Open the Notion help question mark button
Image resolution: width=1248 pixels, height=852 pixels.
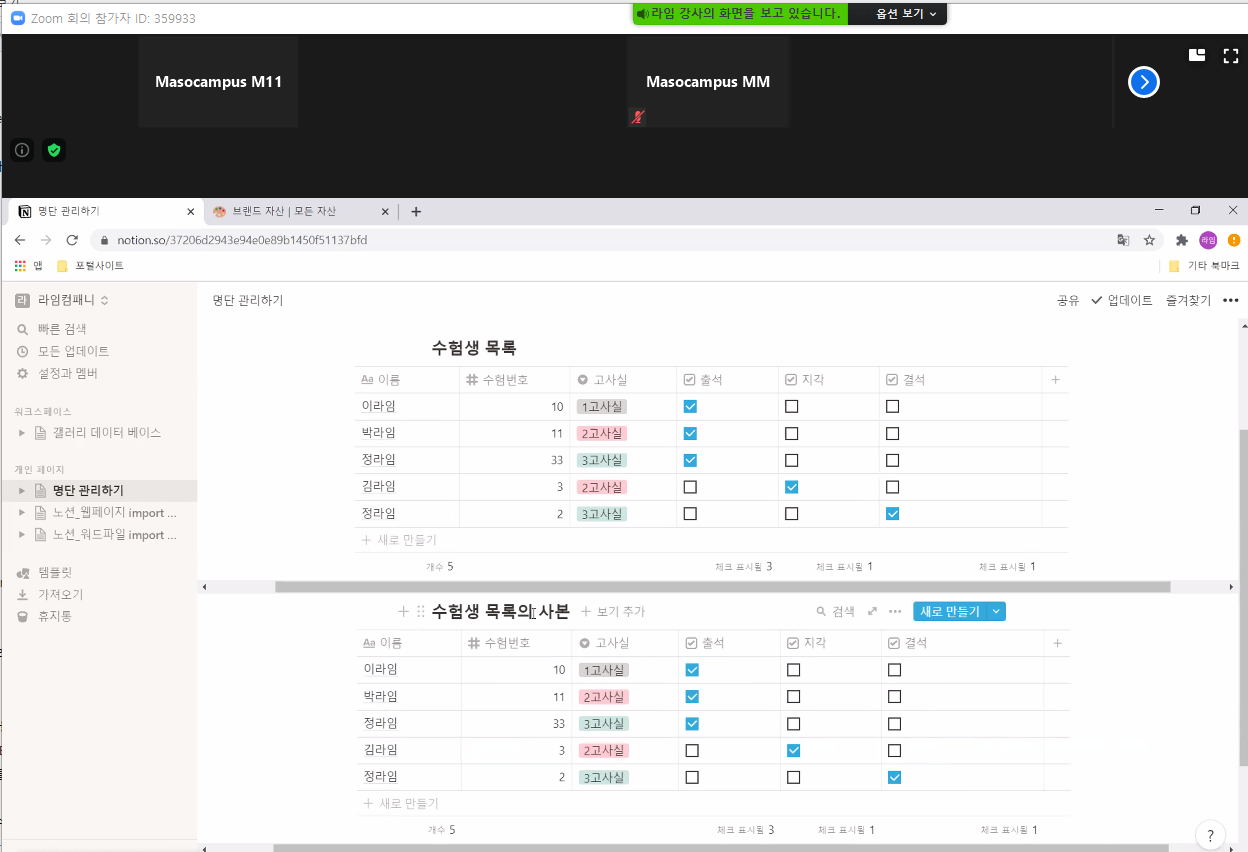tap(1210, 835)
